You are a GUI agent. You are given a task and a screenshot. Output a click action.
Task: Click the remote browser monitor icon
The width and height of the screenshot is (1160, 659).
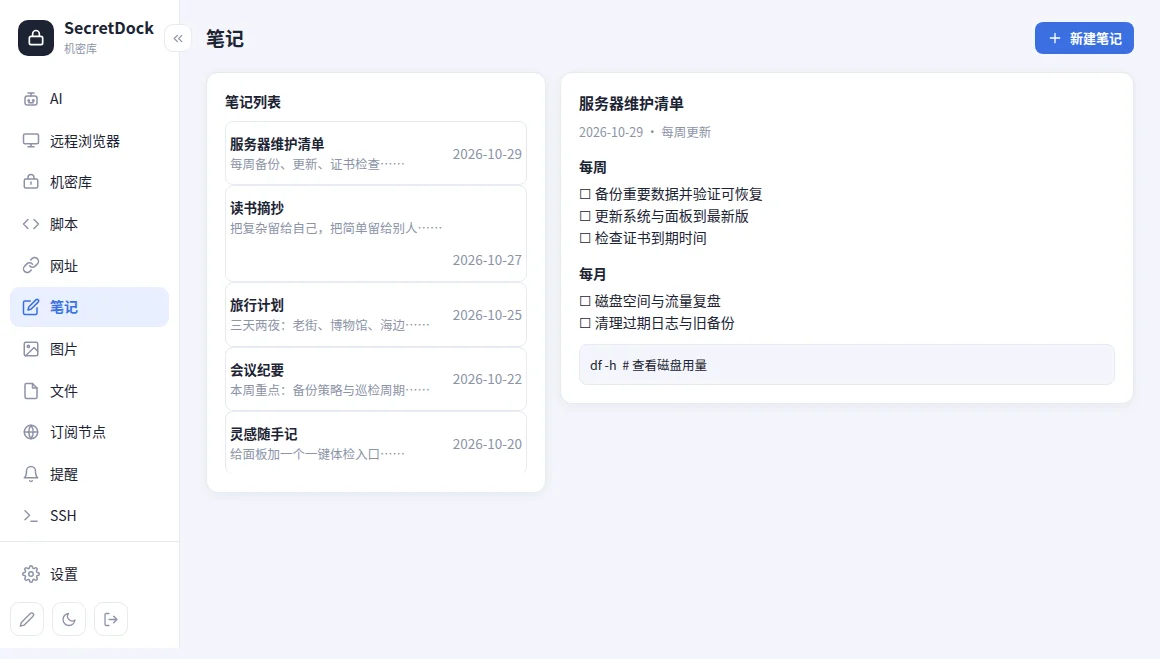click(x=31, y=141)
